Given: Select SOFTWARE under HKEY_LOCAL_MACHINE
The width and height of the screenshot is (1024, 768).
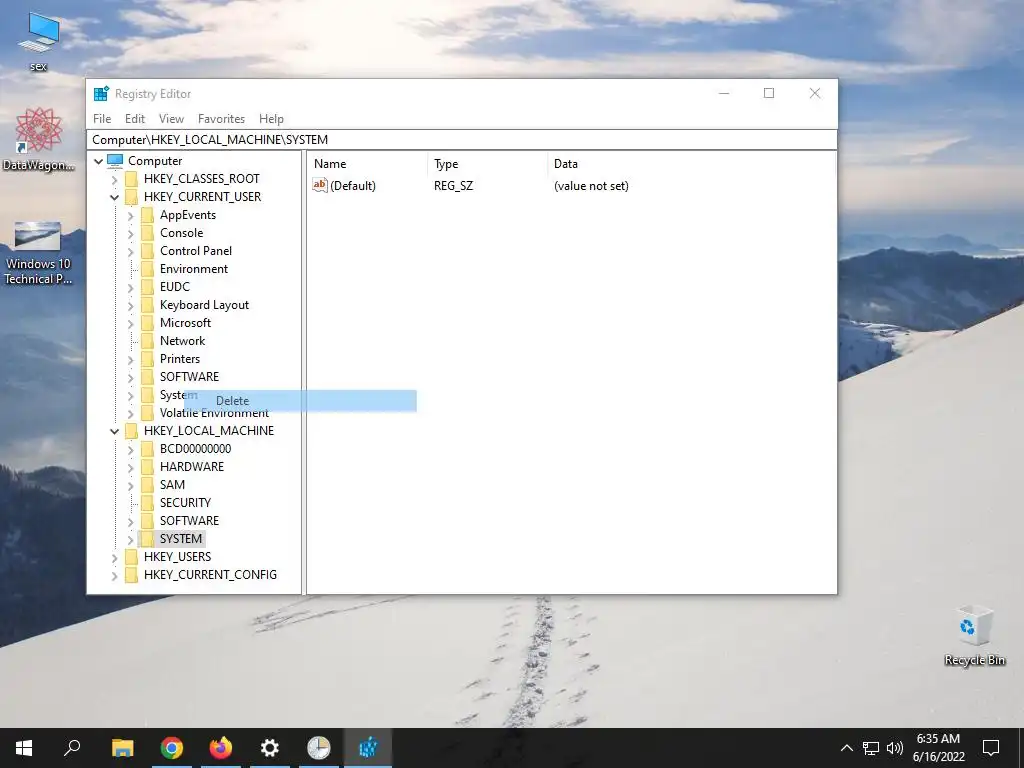Looking at the screenshot, I should click(189, 520).
